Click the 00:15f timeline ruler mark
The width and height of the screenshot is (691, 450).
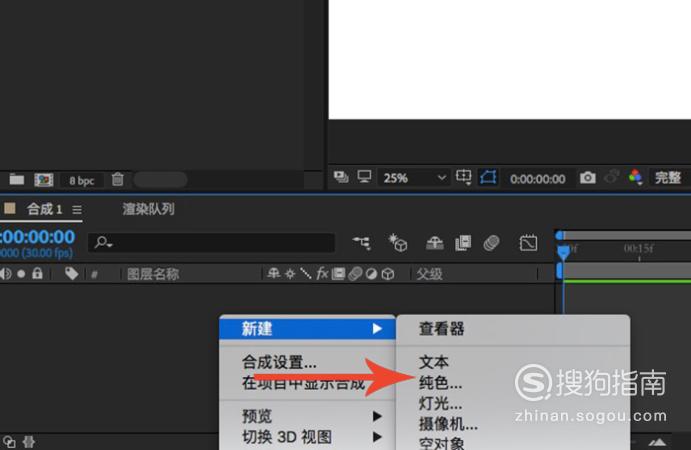coord(639,249)
